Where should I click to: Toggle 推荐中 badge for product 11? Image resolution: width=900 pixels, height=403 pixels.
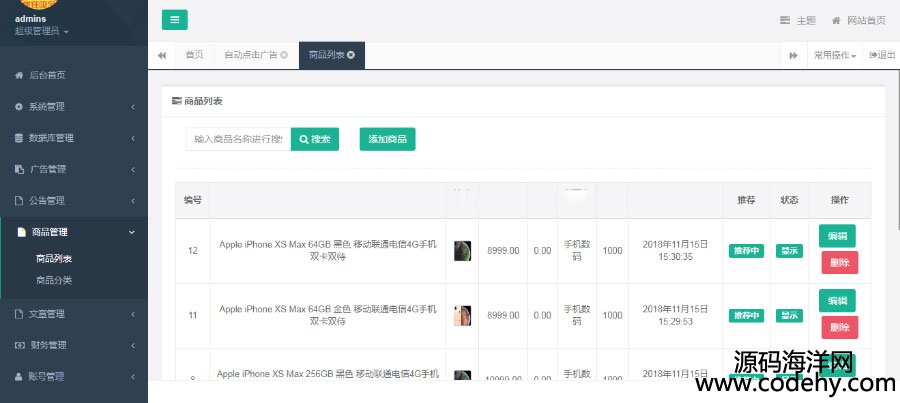click(x=746, y=316)
